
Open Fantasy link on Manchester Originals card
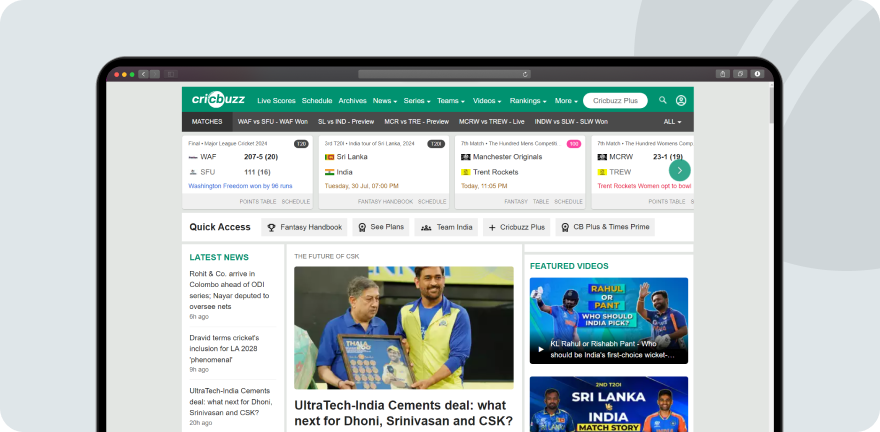tap(516, 201)
